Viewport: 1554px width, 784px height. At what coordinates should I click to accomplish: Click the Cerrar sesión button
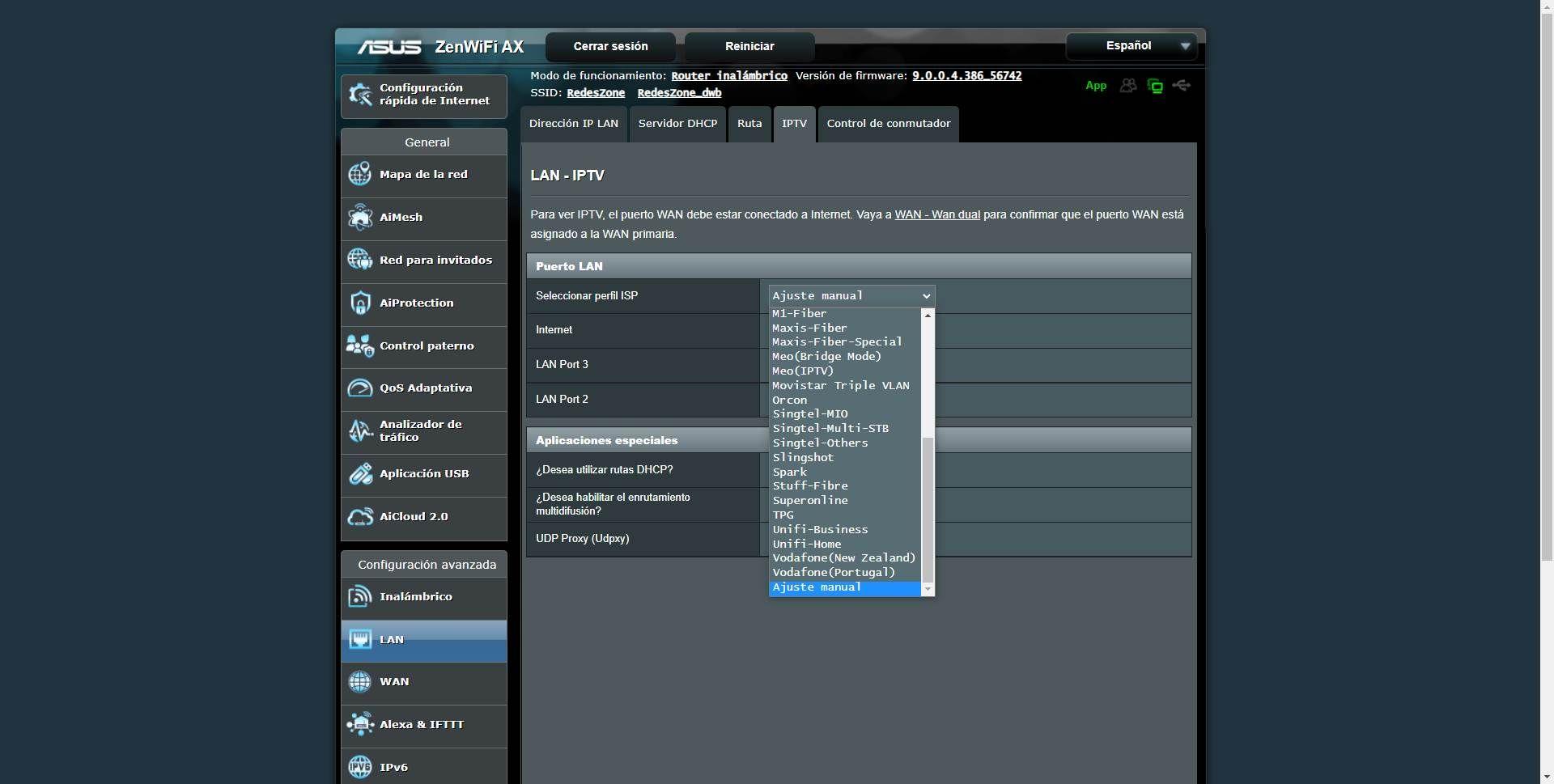610,46
